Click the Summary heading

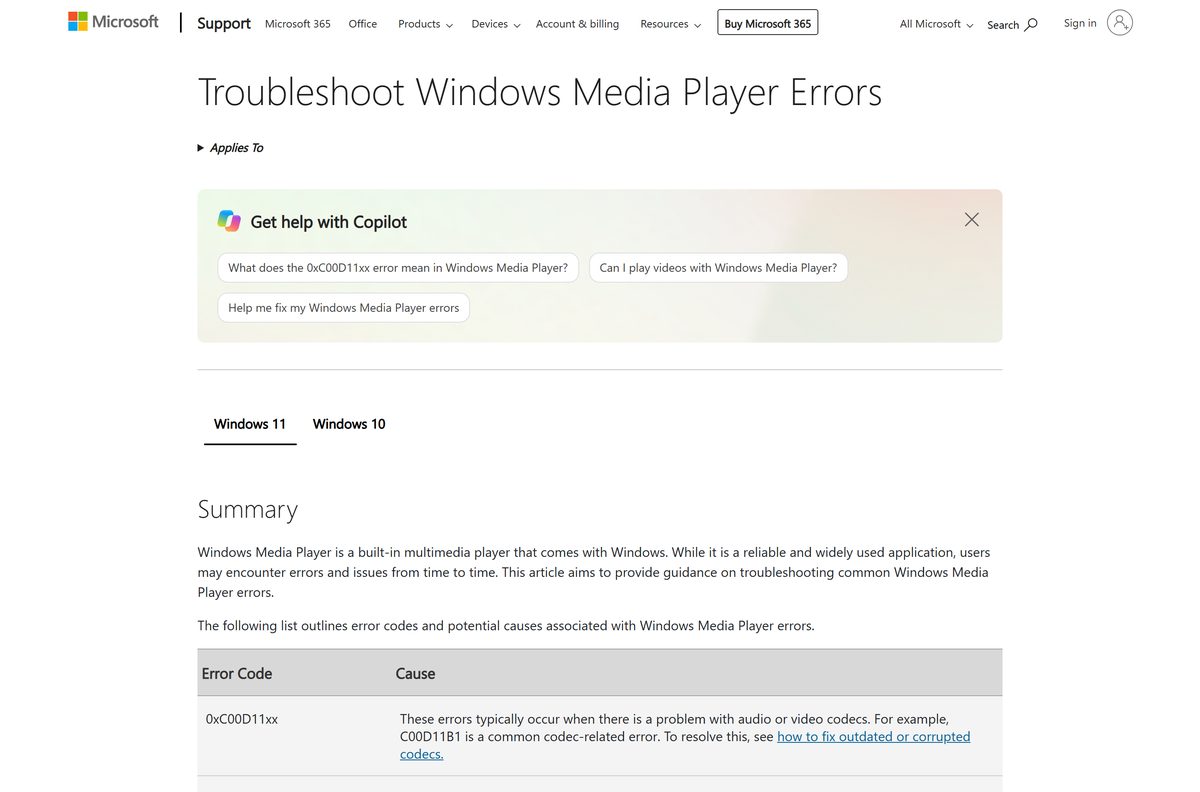coord(248,509)
